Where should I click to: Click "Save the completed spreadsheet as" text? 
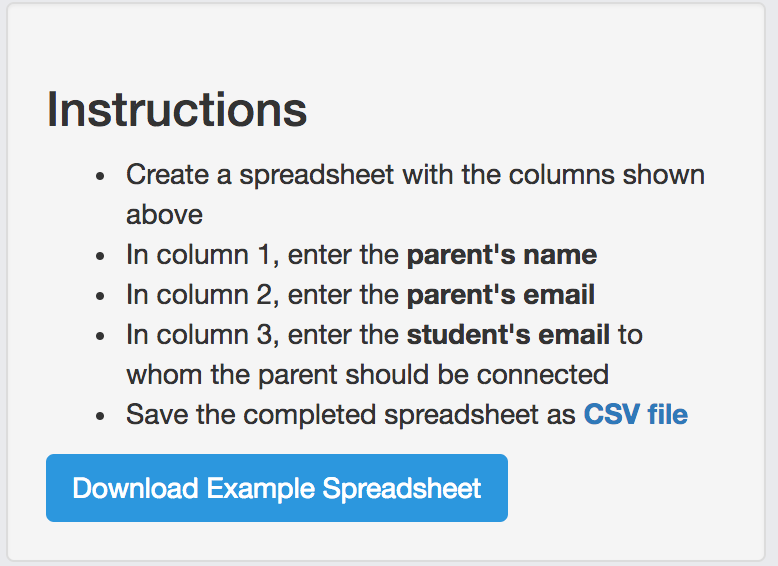(350, 414)
